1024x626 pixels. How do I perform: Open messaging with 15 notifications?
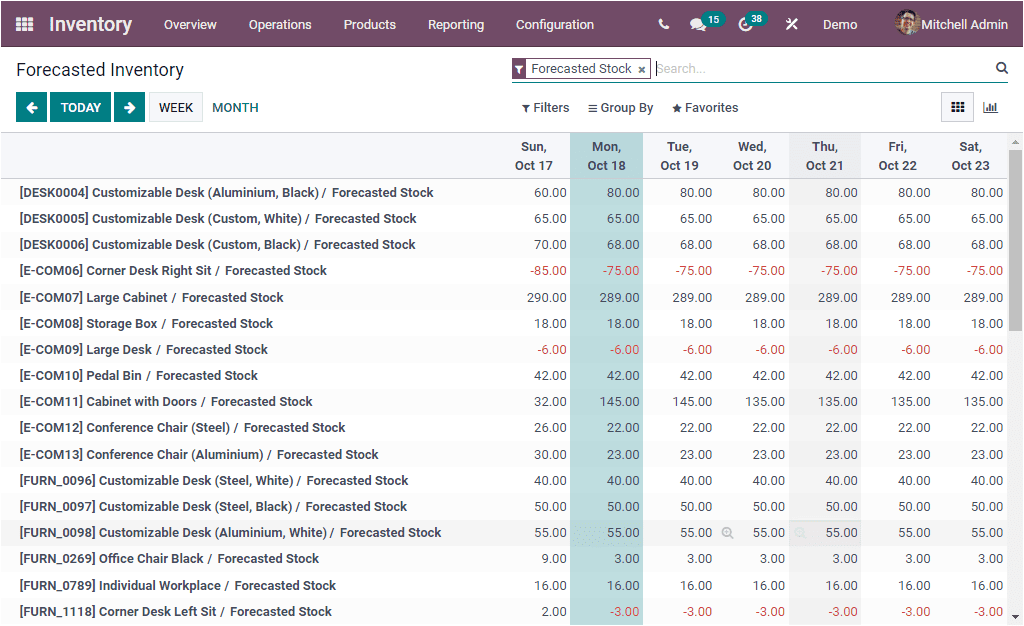click(x=697, y=24)
